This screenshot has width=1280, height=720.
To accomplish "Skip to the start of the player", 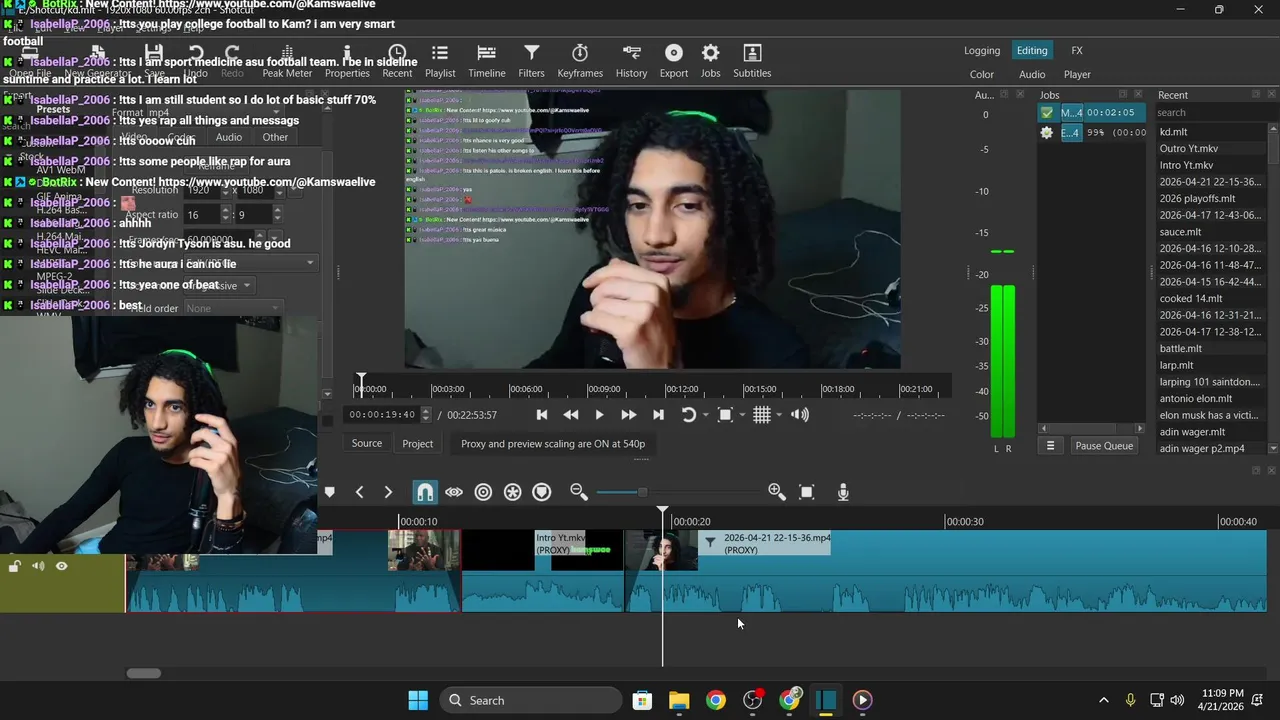I will point(542,415).
